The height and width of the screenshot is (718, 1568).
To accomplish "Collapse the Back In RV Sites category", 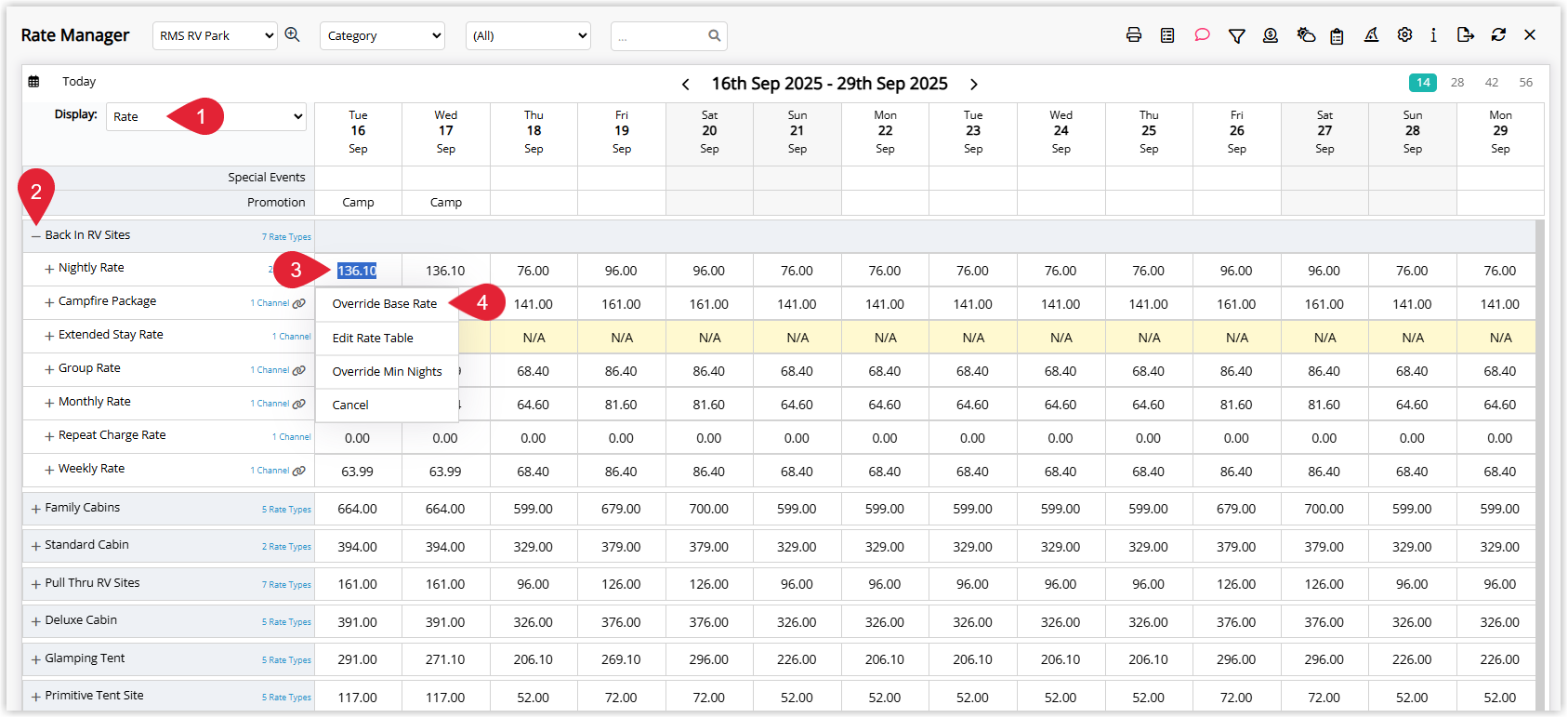I will (35, 236).
